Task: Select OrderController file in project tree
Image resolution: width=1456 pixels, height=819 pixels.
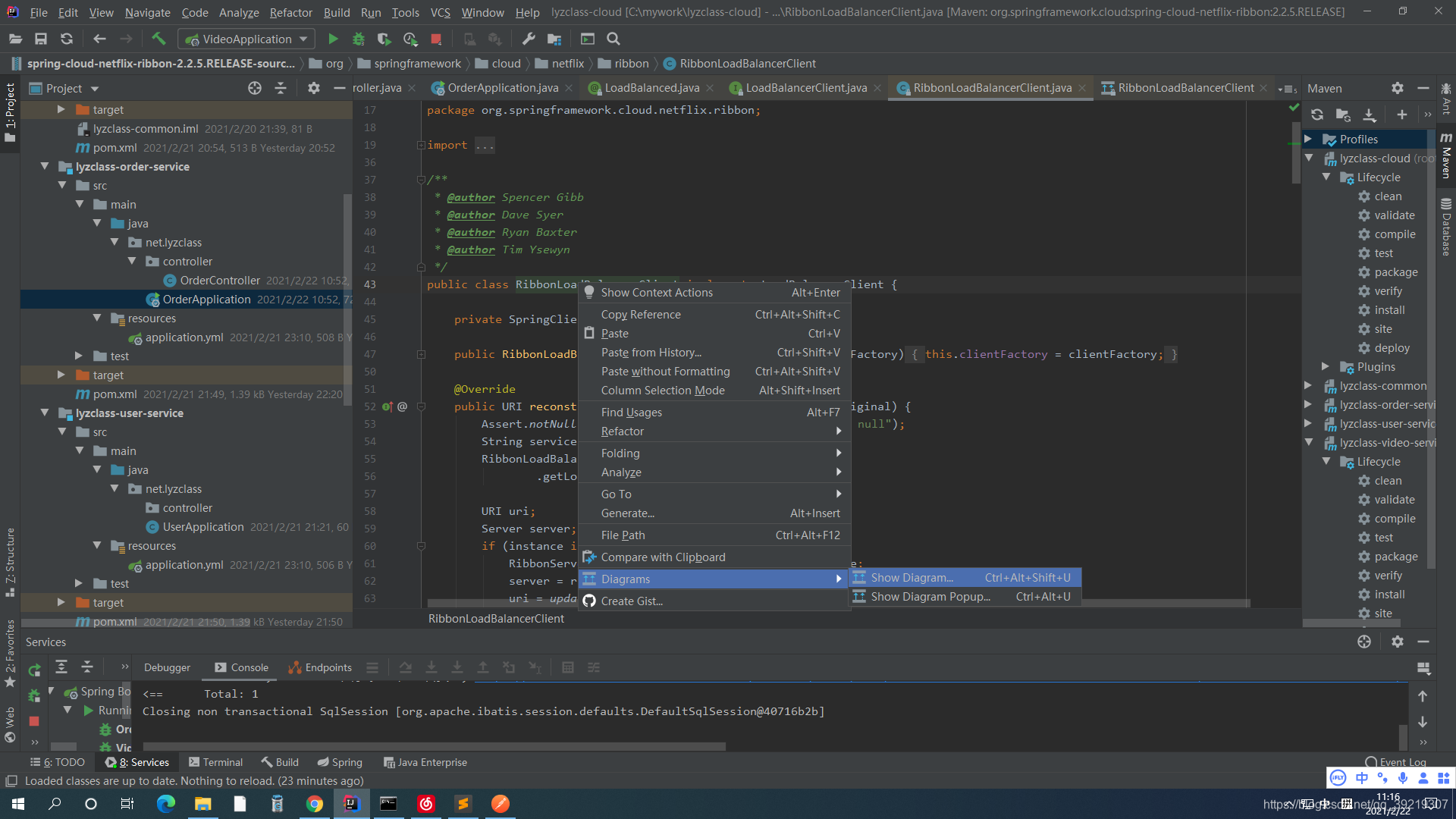Action: [220, 281]
